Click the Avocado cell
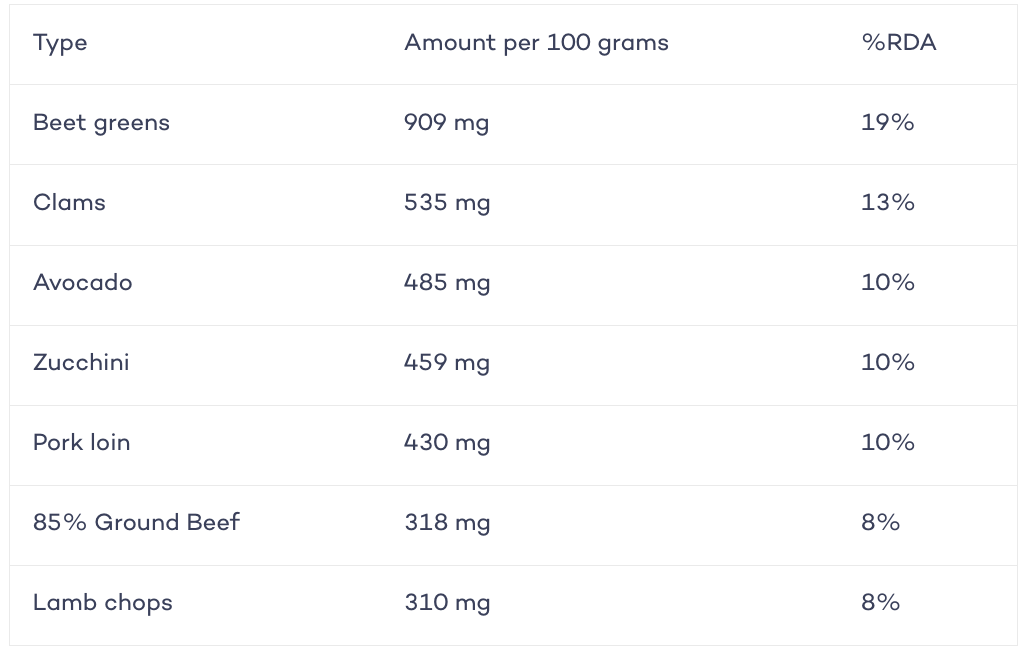1030x659 pixels. 83,283
